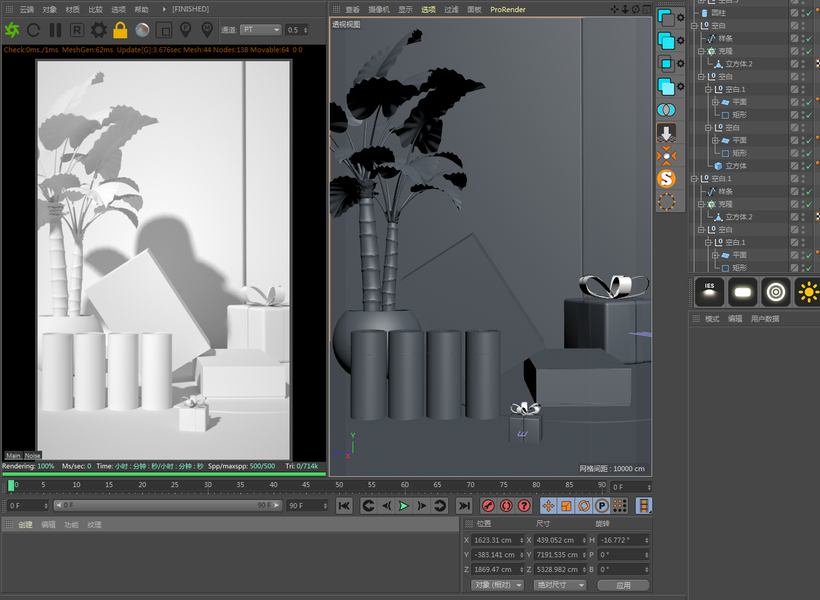Restart render with the circular arrow icon

click(x=33, y=30)
